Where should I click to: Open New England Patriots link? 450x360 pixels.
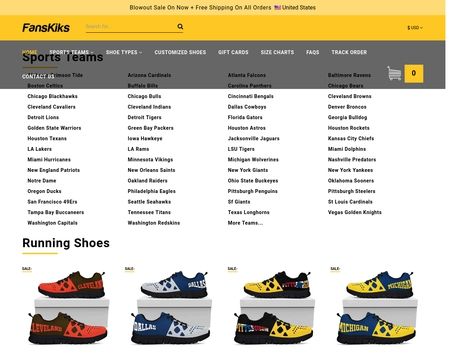(x=53, y=170)
